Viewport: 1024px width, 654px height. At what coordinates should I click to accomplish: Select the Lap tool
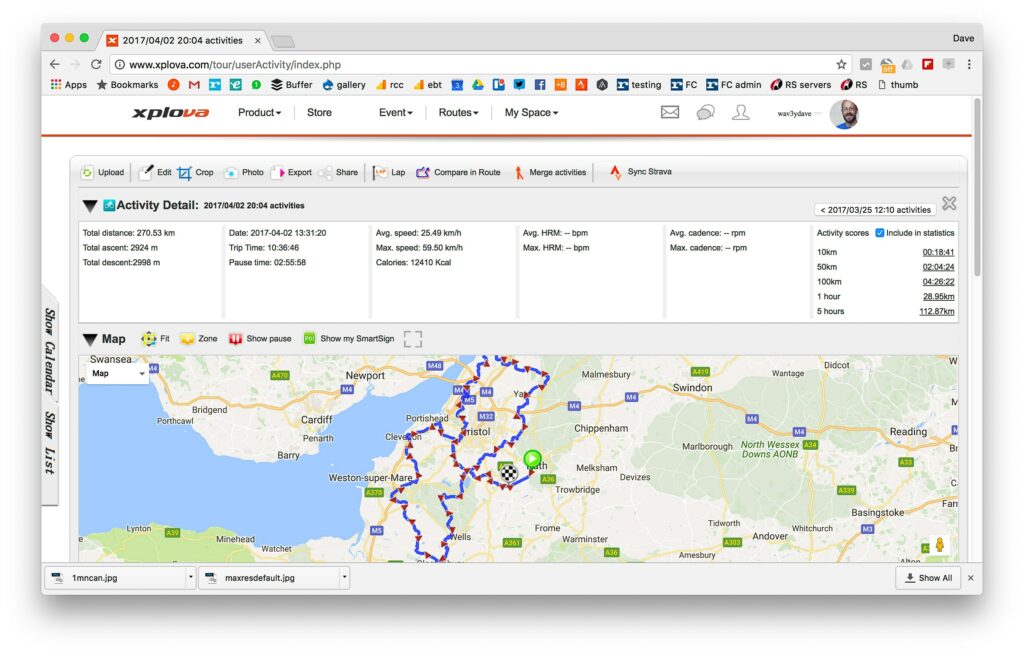pyautogui.click(x=379, y=172)
